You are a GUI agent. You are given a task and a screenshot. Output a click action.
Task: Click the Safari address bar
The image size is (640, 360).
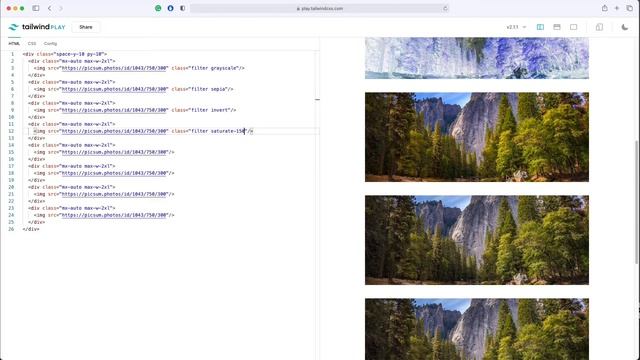tap(320, 8)
